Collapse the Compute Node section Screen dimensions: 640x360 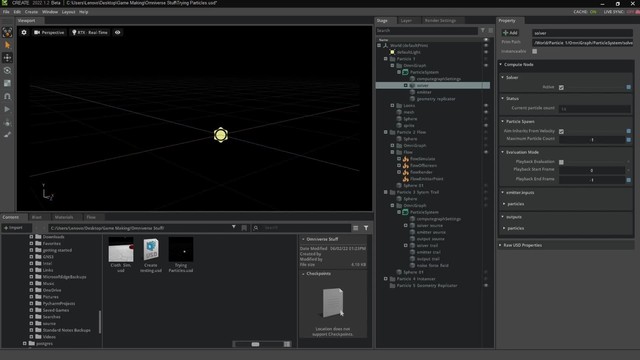pos(500,64)
